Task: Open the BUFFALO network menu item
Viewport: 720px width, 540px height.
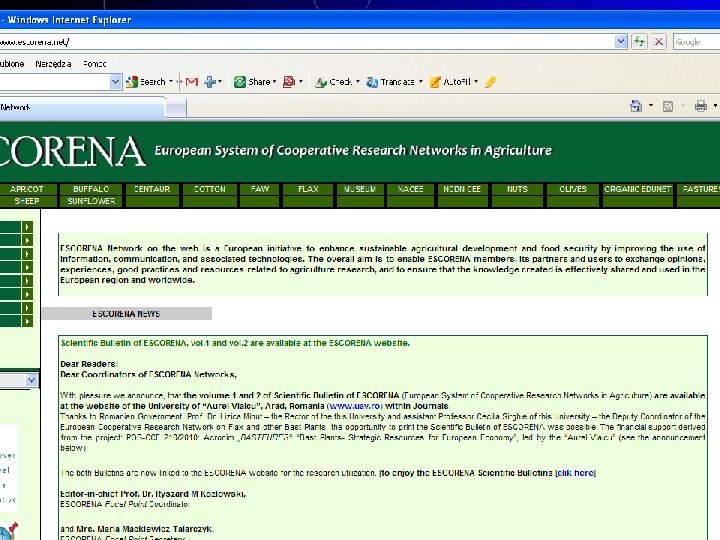Action: [x=91, y=189]
